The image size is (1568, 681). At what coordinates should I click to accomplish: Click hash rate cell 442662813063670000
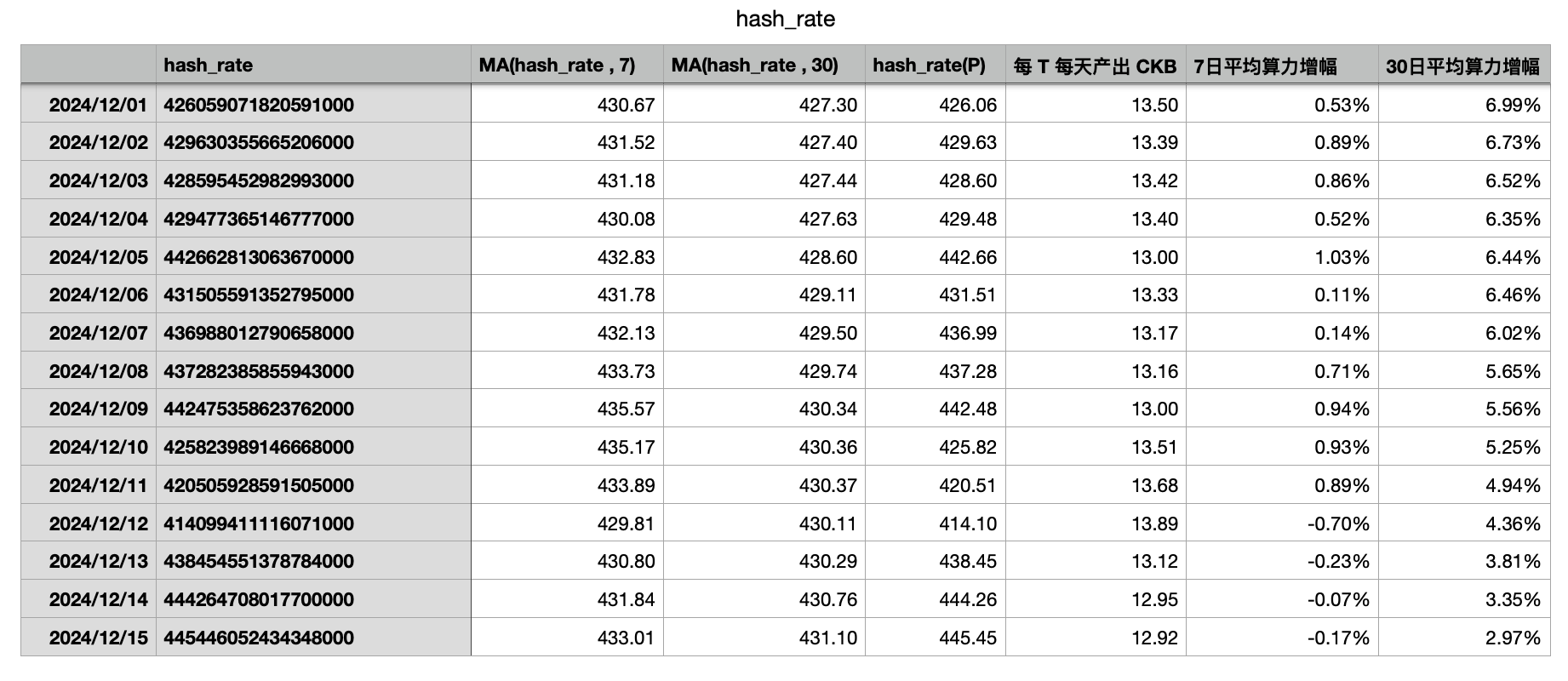pos(259,257)
